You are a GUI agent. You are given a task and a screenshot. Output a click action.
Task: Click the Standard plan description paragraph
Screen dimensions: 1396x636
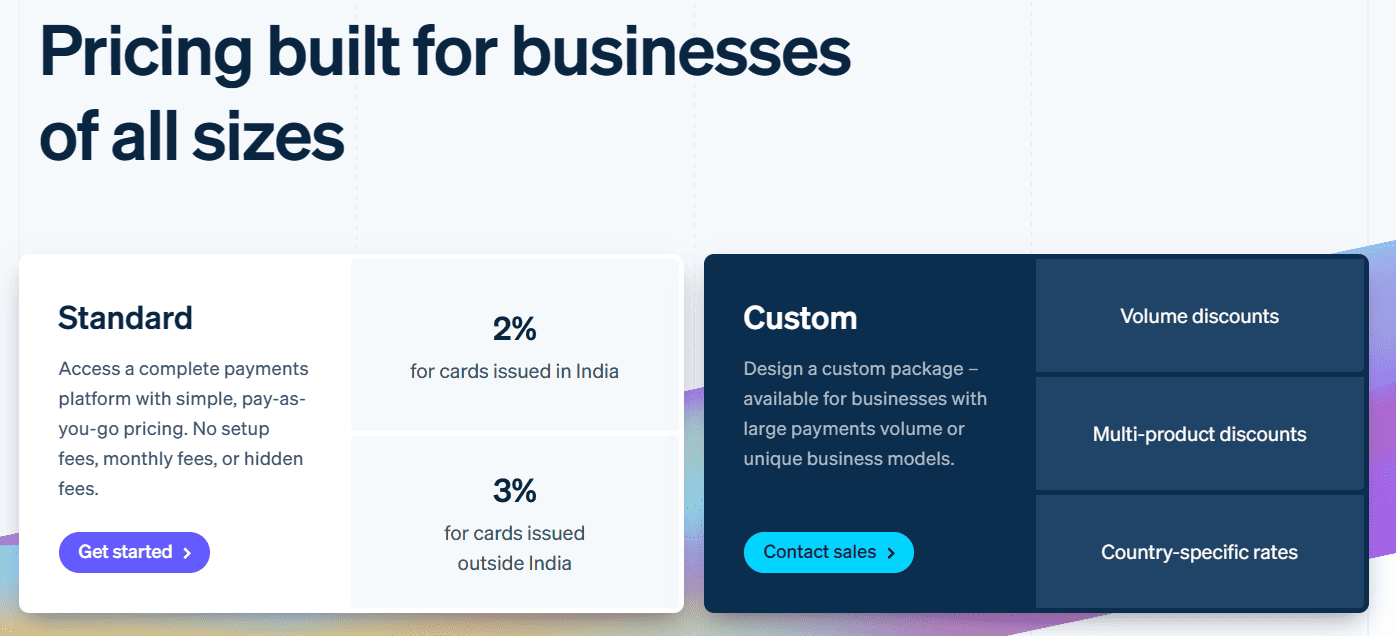click(183, 428)
